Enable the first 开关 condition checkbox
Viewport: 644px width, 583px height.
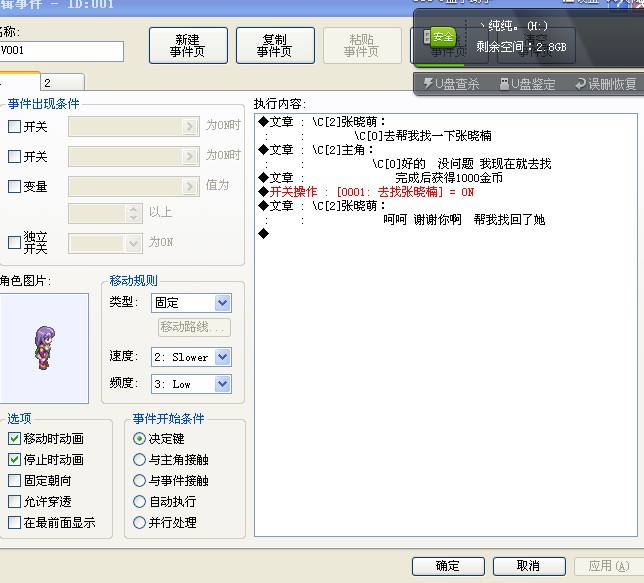click(14, 127)
